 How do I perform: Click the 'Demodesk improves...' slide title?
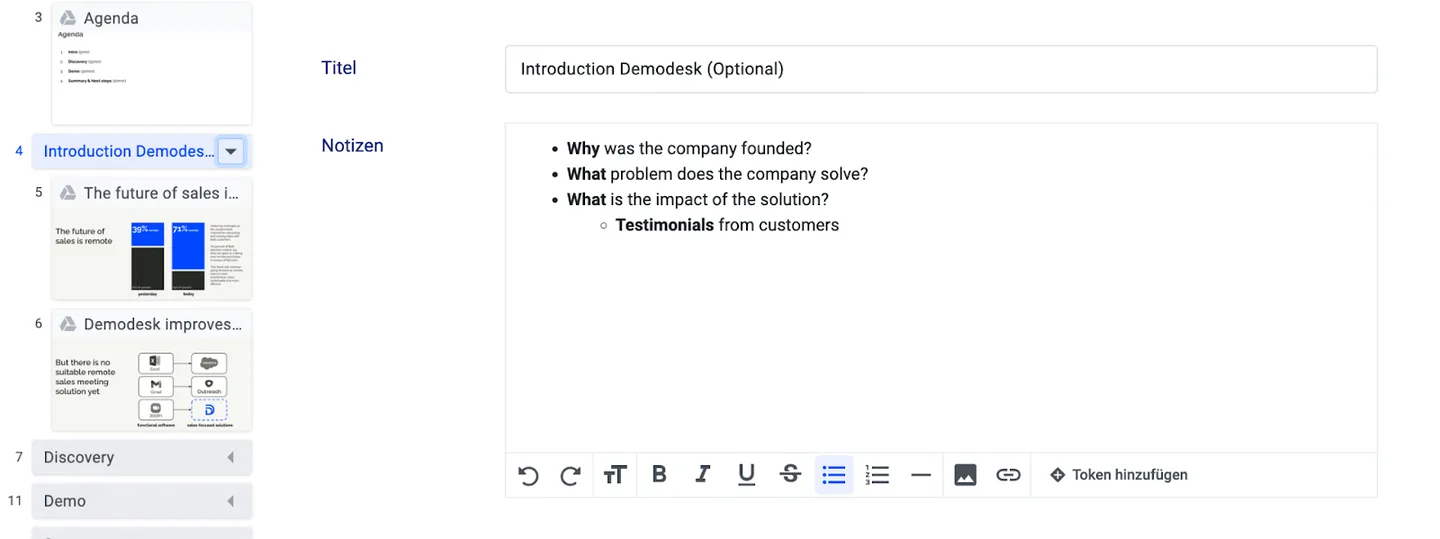coord(163,324)
